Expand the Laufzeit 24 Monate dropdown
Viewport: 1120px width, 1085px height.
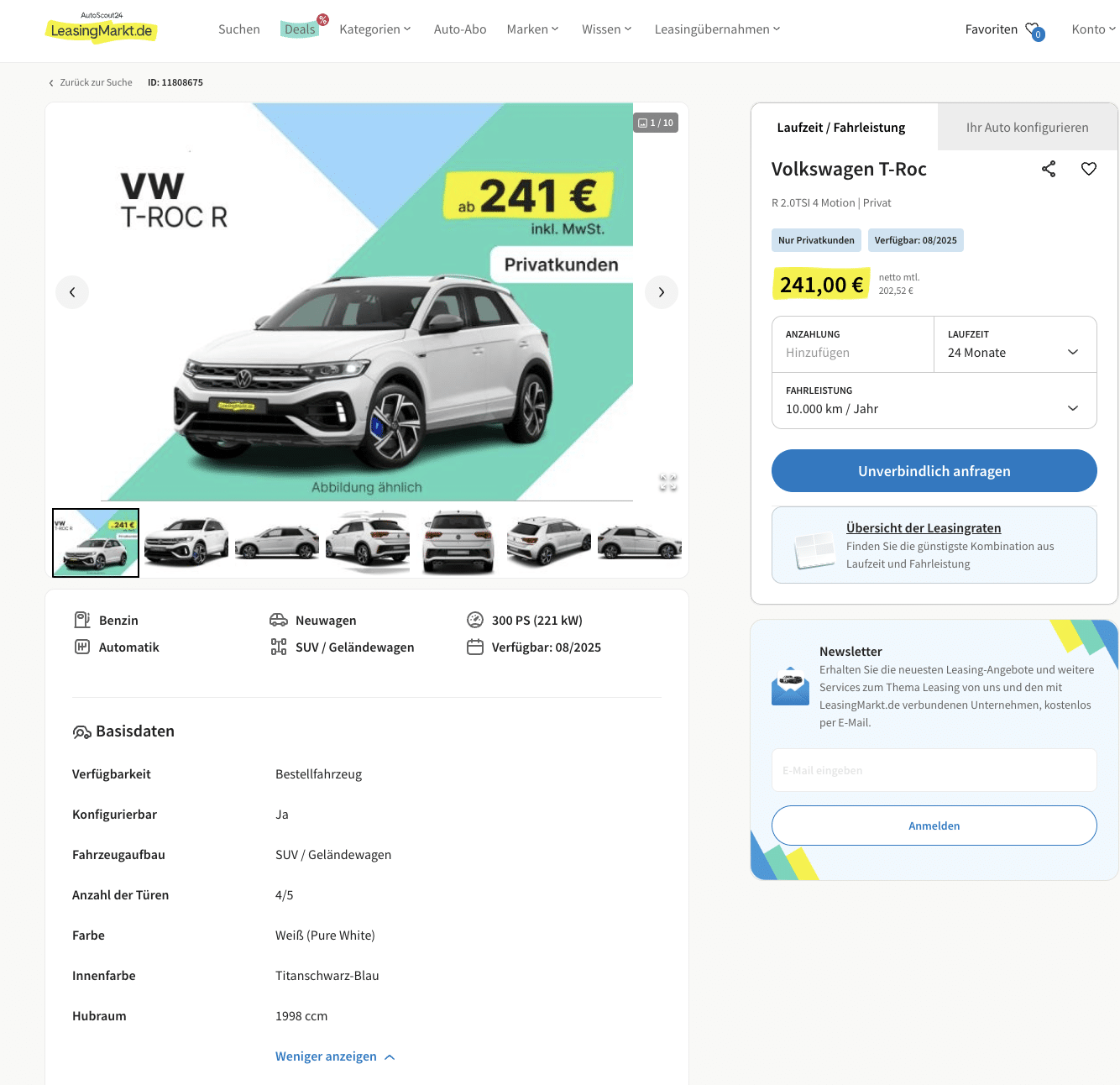1015,344
